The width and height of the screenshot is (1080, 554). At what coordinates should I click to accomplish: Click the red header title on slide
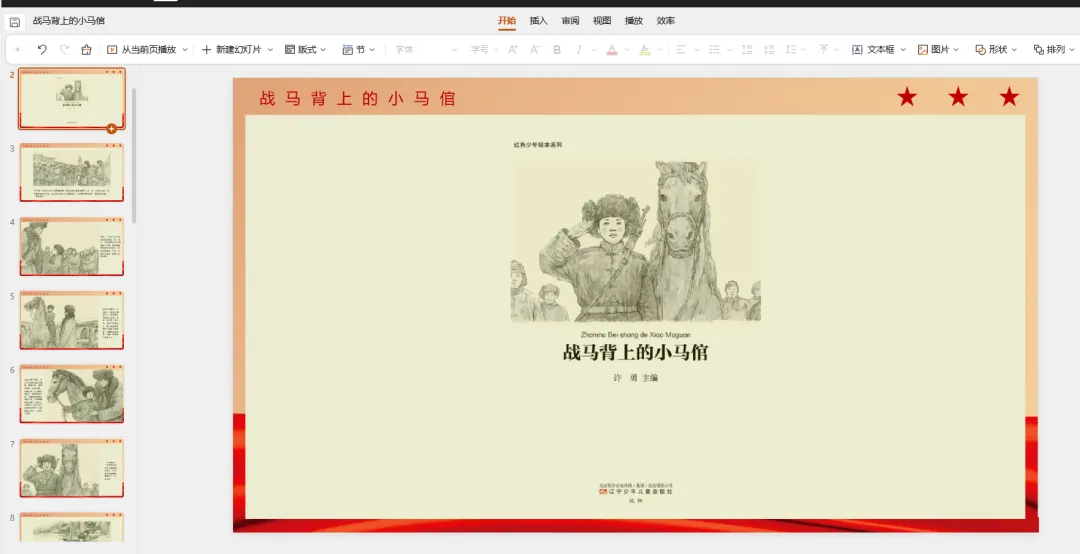tap(357, 99)
